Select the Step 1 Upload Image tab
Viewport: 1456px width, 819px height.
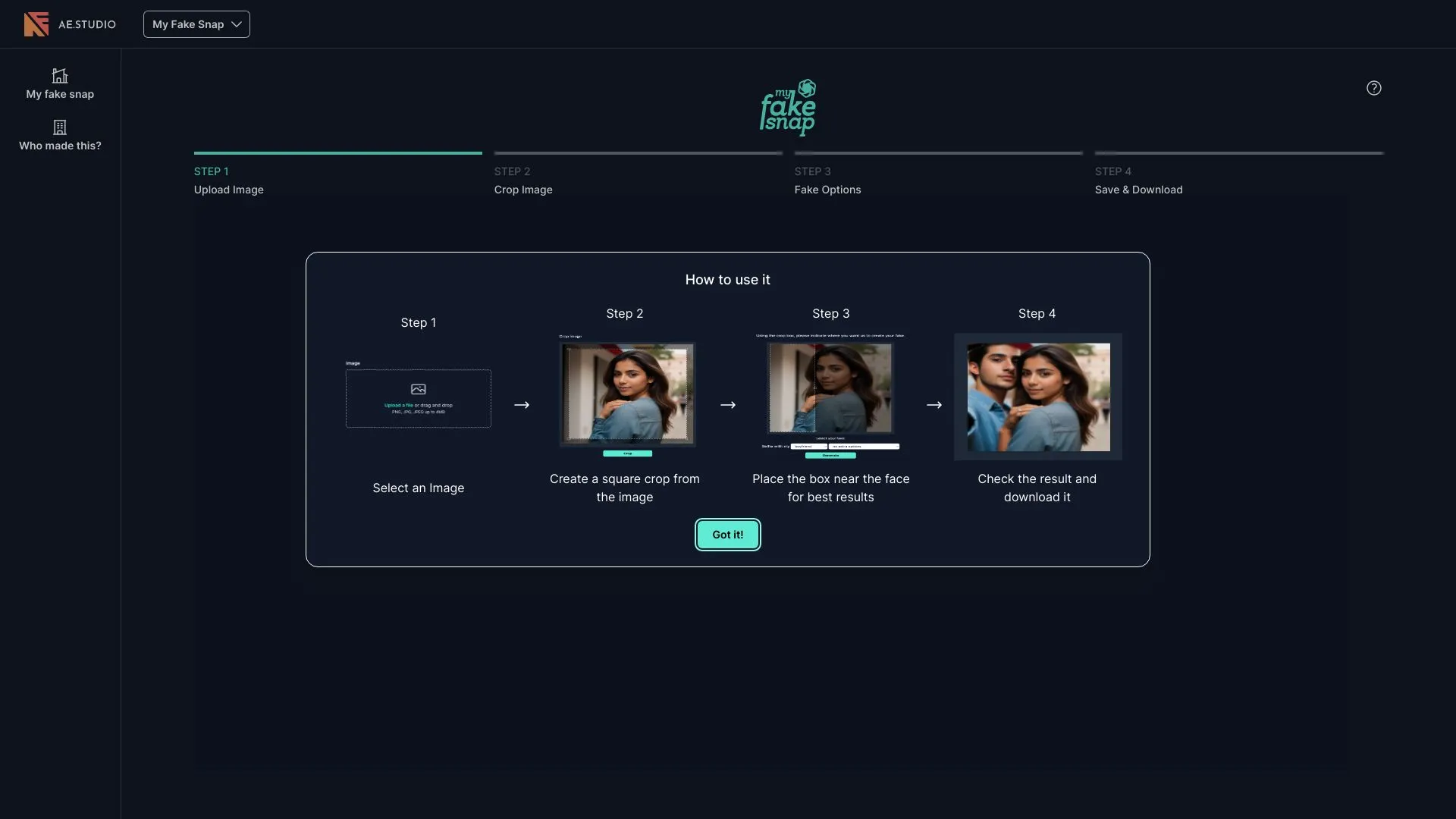[x=228, y=180]
